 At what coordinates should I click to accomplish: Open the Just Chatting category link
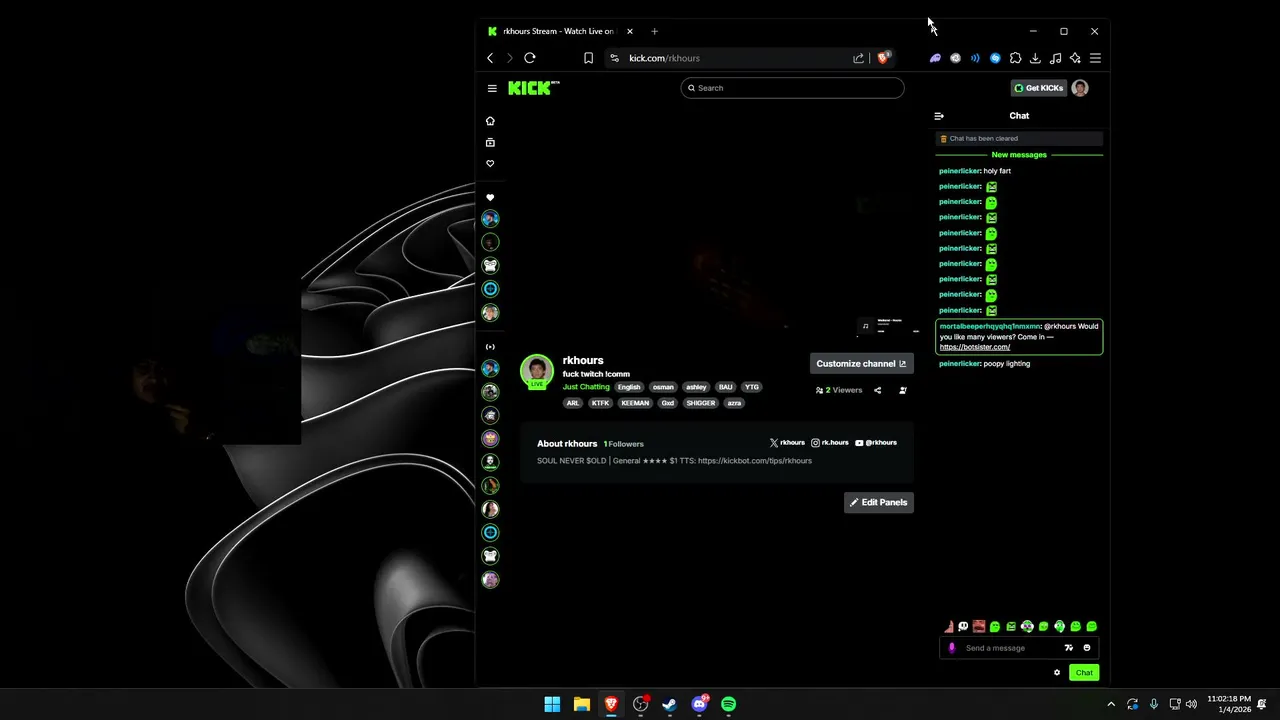[x=586, y=387]
